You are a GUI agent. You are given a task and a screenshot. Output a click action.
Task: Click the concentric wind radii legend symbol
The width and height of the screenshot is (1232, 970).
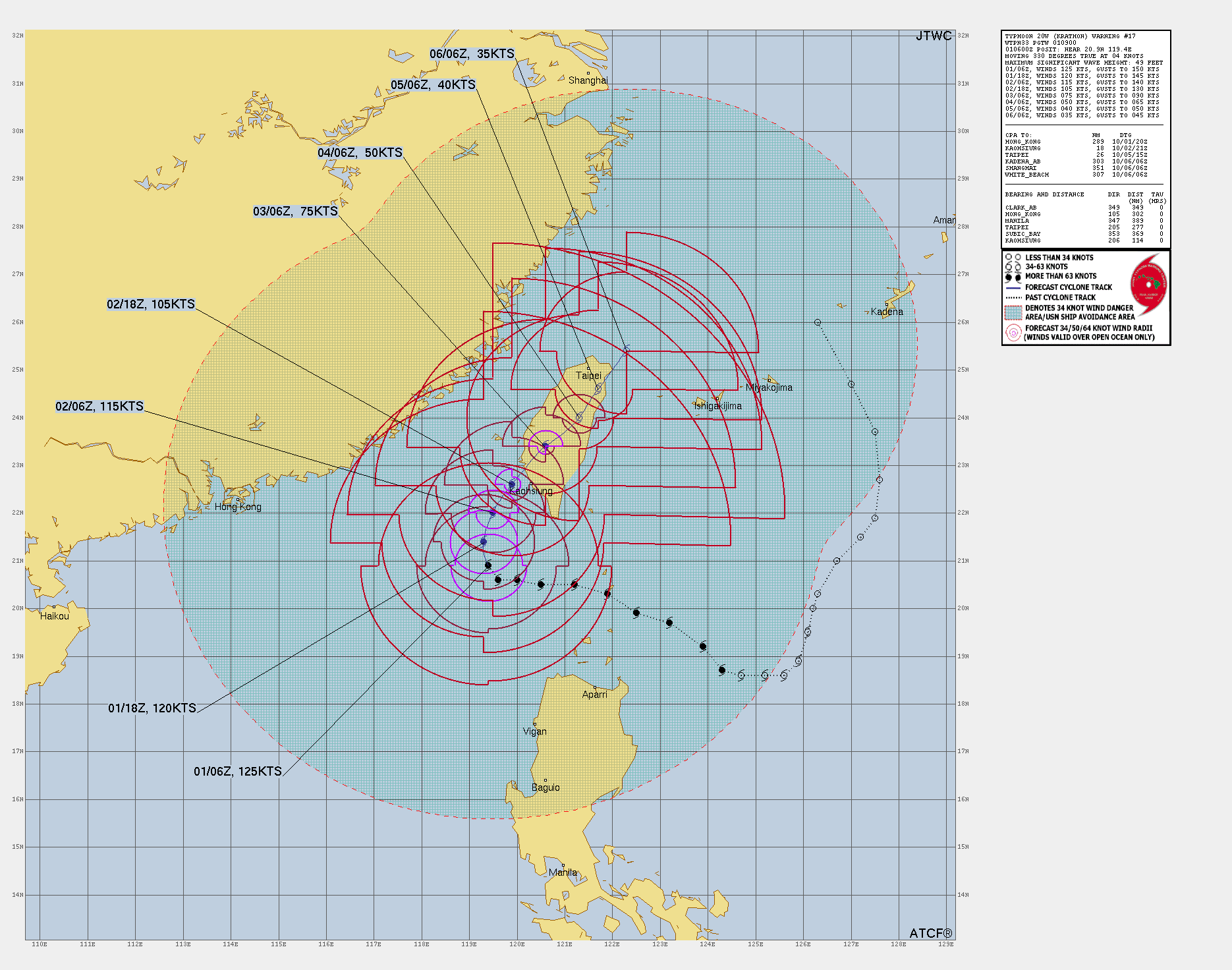[x=1013, y=333]
